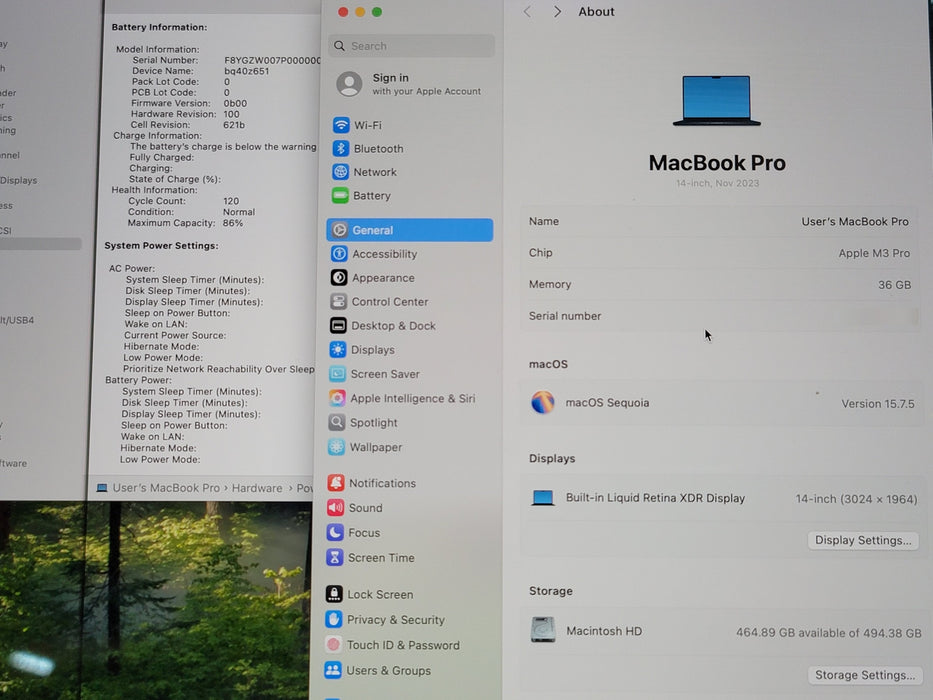The width and height of the screenshot is (933, 700).
Task: Click Hardware in System Information path bar
Action: (257, 488)
